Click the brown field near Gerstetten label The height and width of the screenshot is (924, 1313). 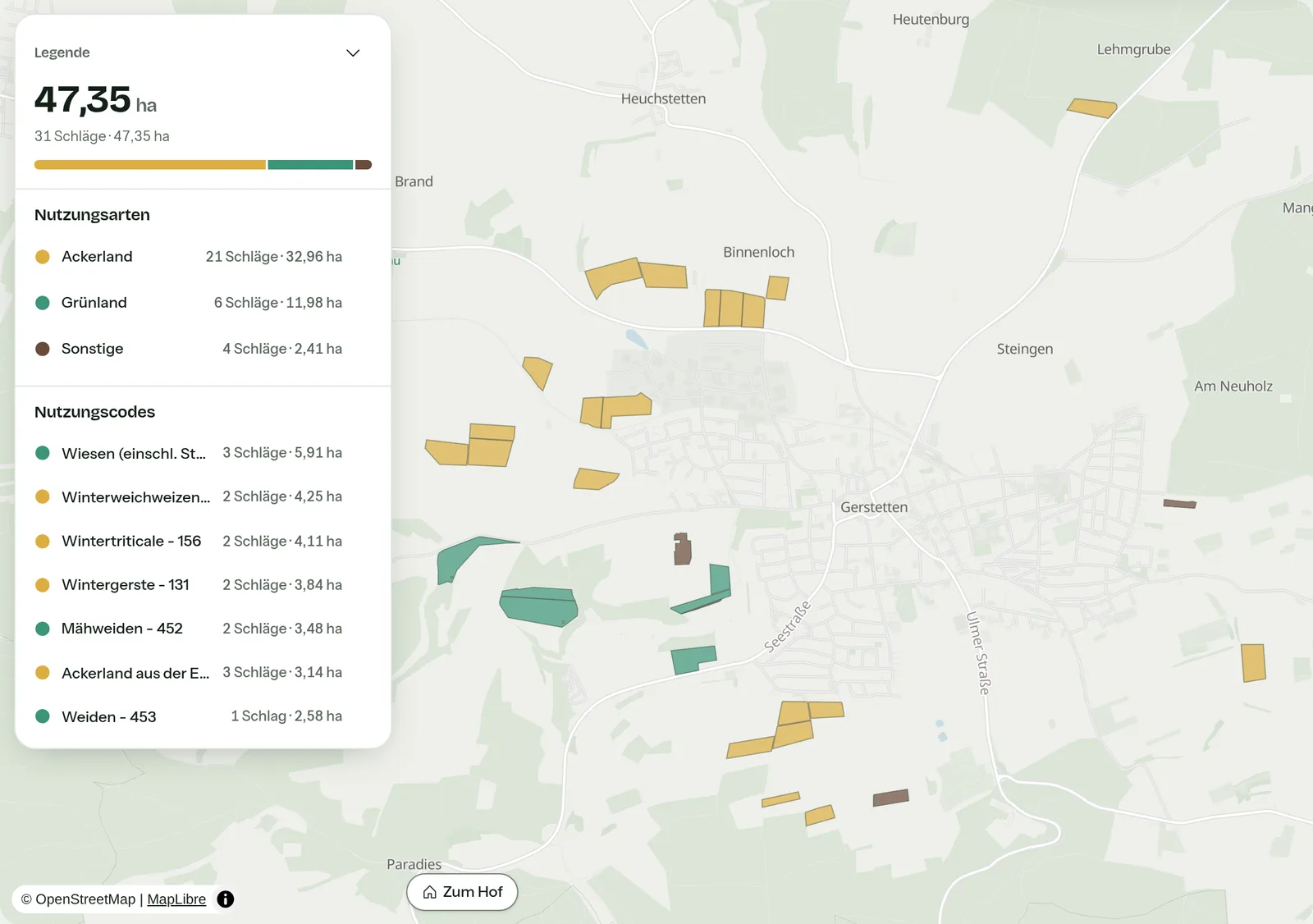click(x=683, y=549)
